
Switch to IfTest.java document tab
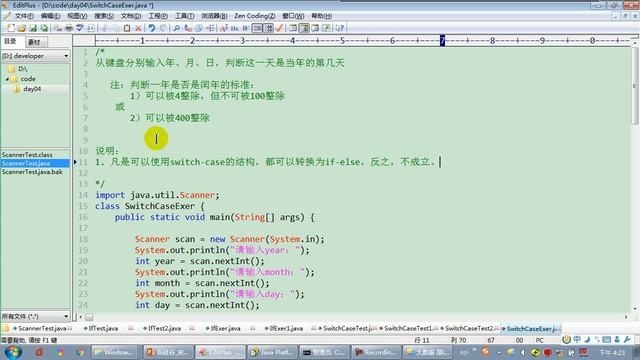pyautogui.click(x=103, y=328)
